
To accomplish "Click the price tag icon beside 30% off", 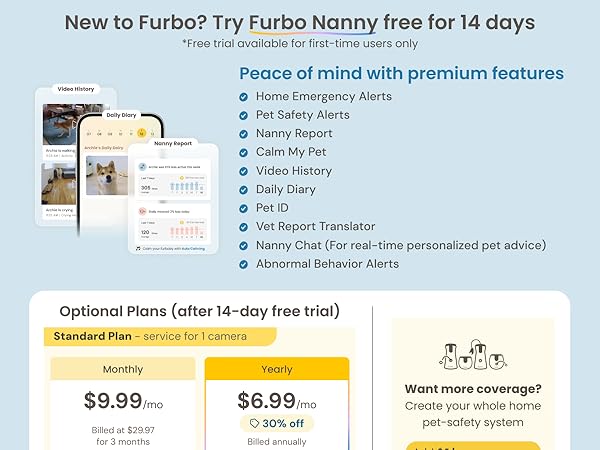I will pos(254,424).
